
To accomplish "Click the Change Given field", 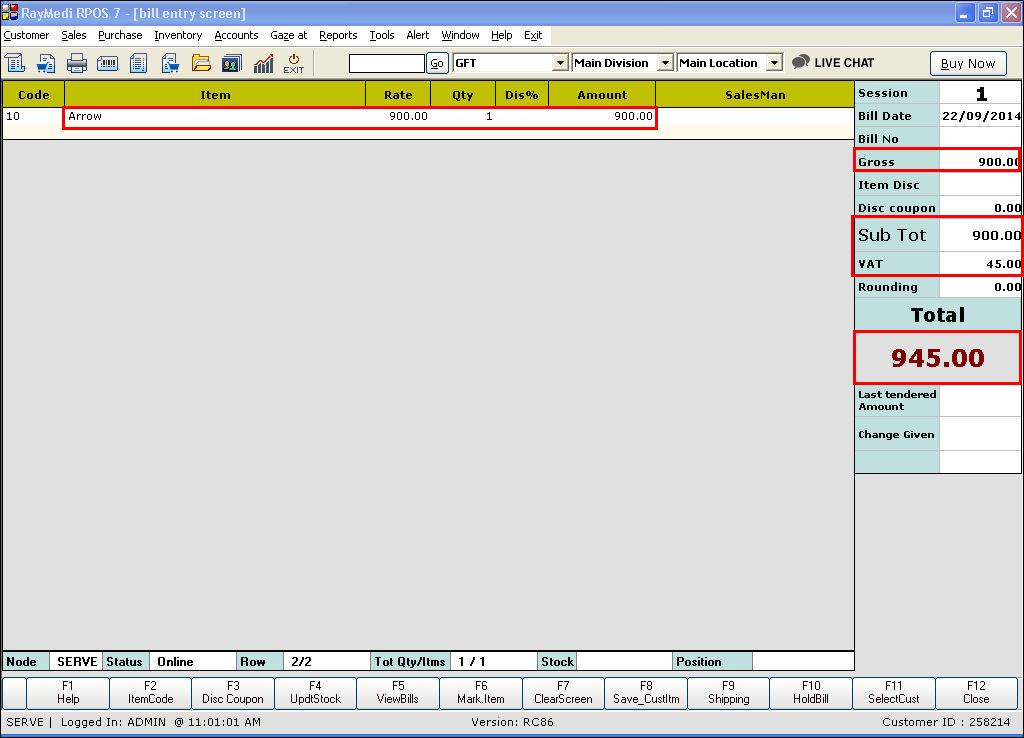I will coord(980,434).
